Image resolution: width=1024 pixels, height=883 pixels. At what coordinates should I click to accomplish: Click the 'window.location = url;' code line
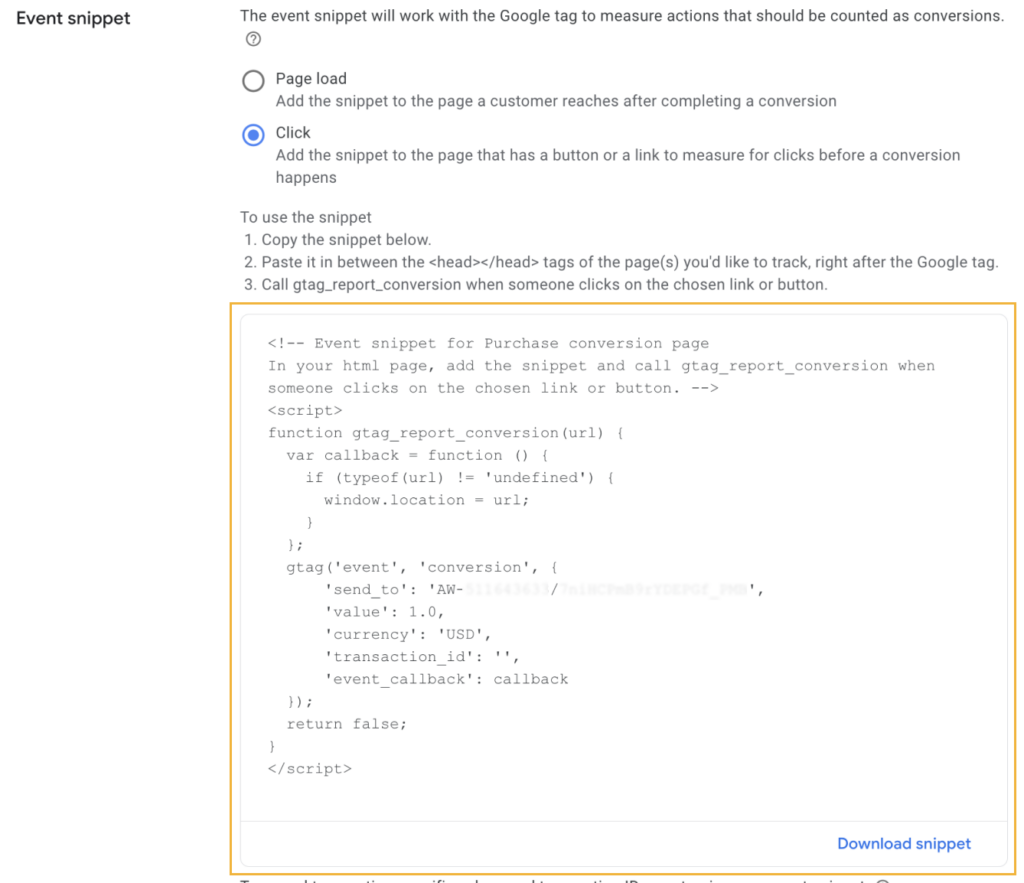click(426, 500)
